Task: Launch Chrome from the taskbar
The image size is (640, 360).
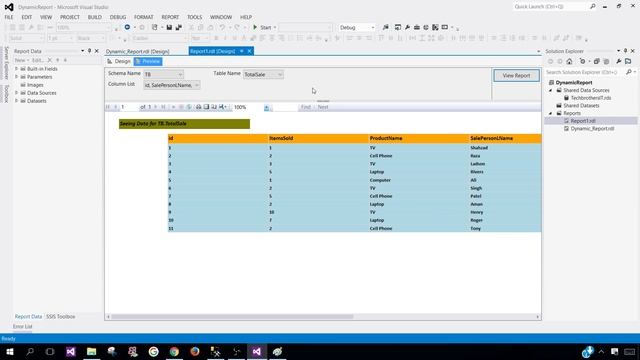Action: (x=174, y=351)
